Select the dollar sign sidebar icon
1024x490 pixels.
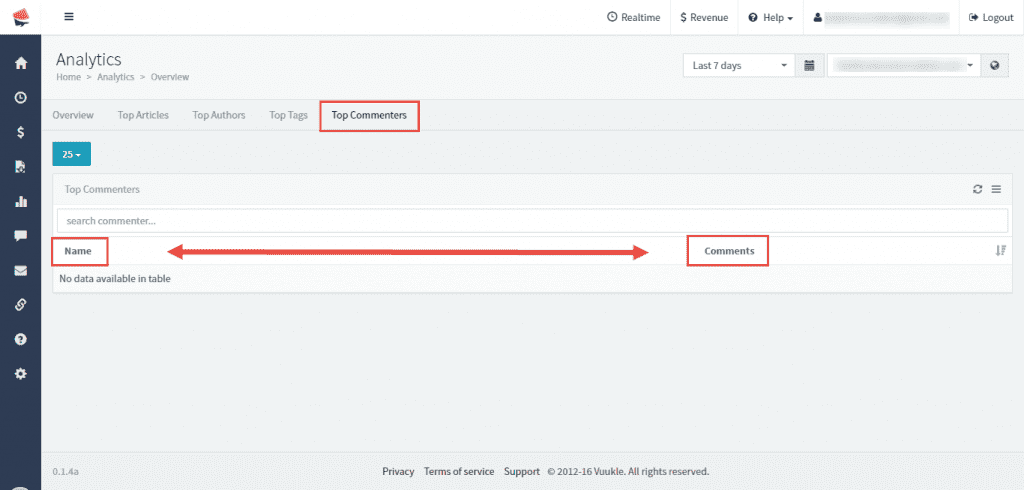(20, 132)
